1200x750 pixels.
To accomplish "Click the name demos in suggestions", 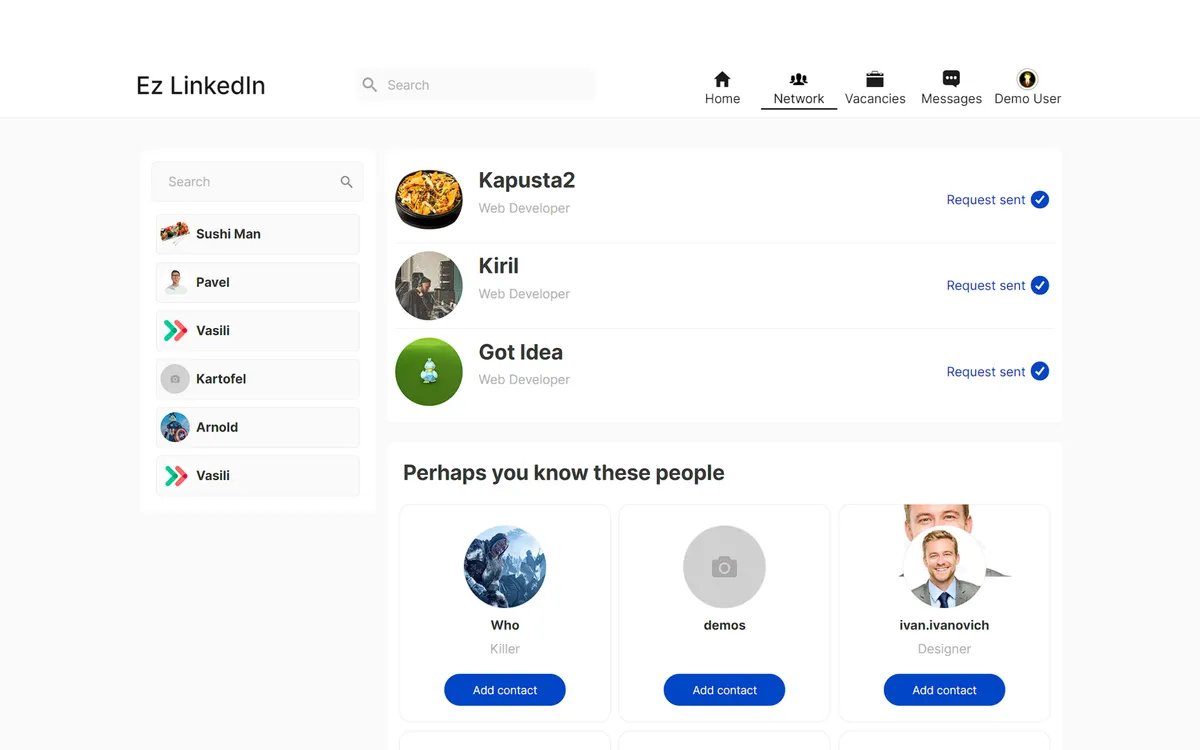I will click(724, 625).
